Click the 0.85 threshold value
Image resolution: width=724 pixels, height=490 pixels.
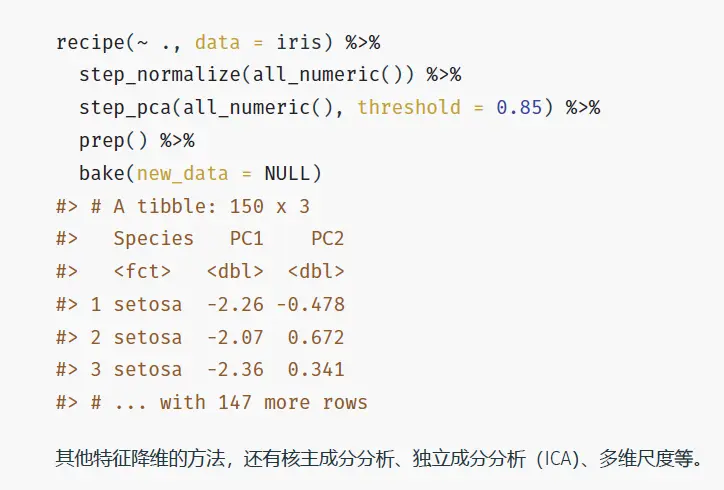519,108
